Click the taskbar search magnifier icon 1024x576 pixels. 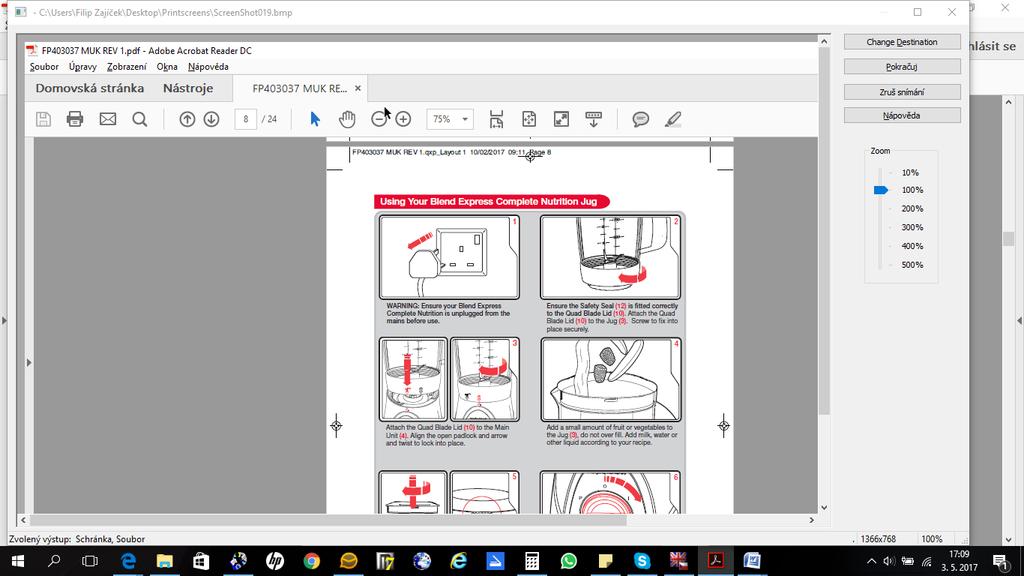tap(54, 561)
